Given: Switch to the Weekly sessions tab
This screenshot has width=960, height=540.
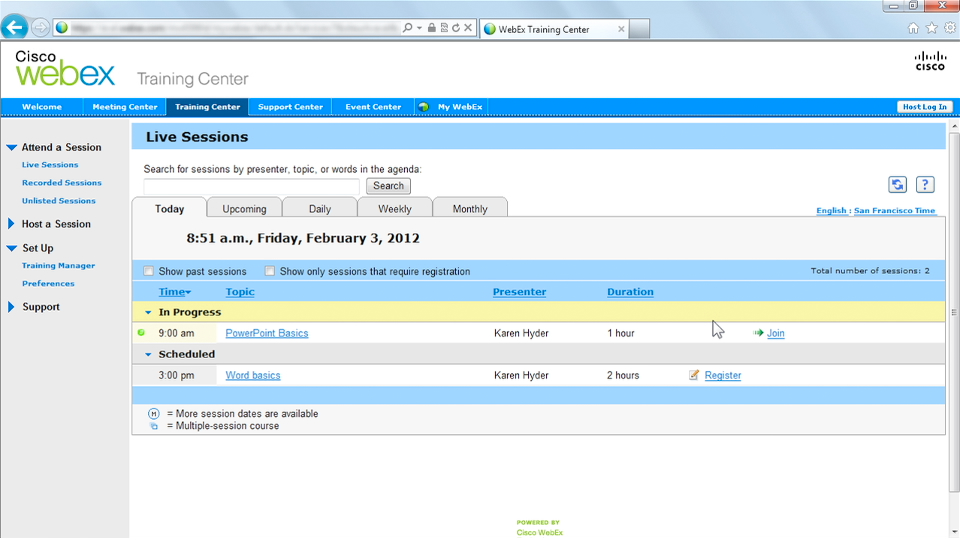Looking at the screenshot, I should point(395,209).
